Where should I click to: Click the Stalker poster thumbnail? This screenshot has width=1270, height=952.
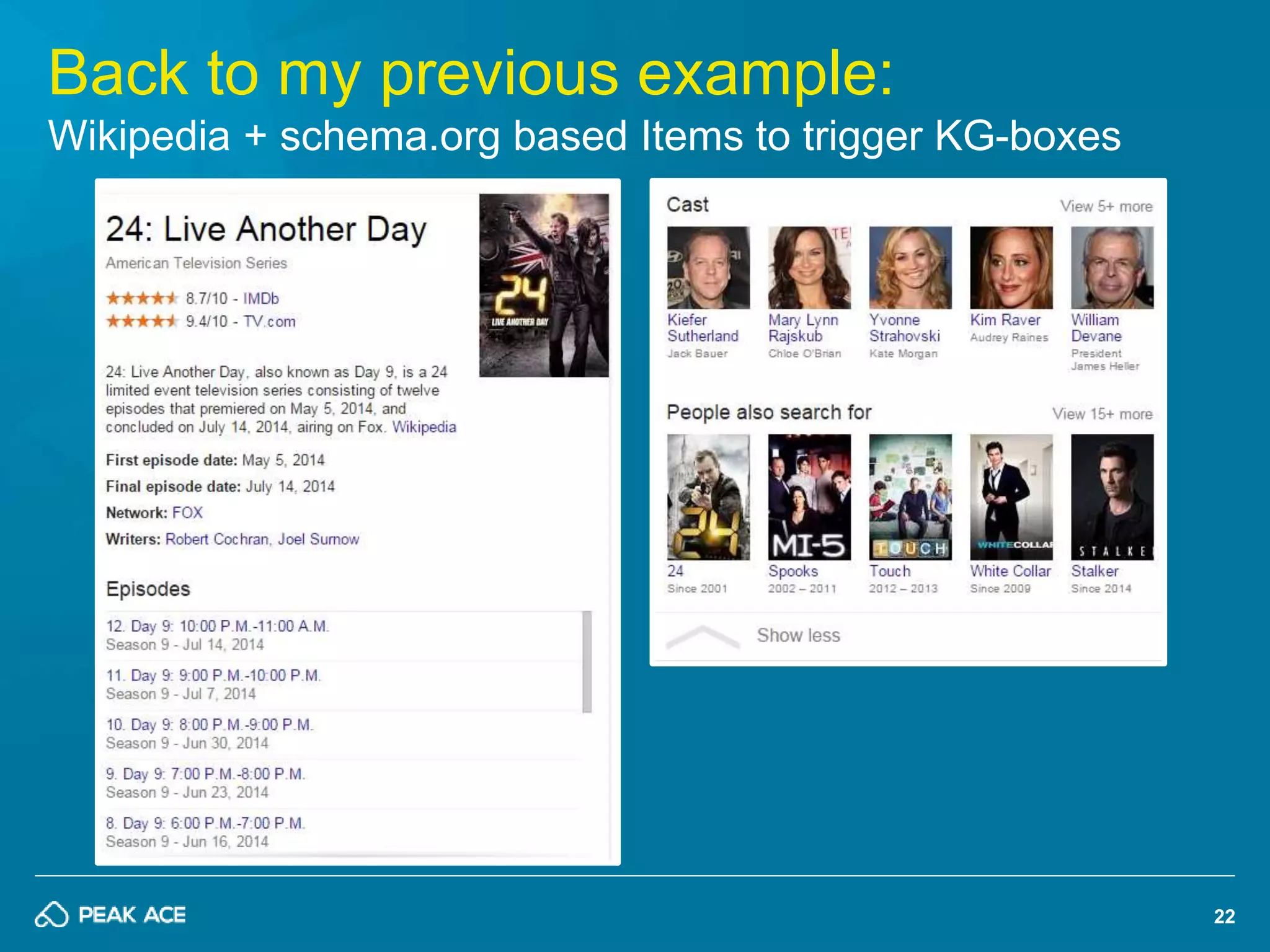[1112, 497]
